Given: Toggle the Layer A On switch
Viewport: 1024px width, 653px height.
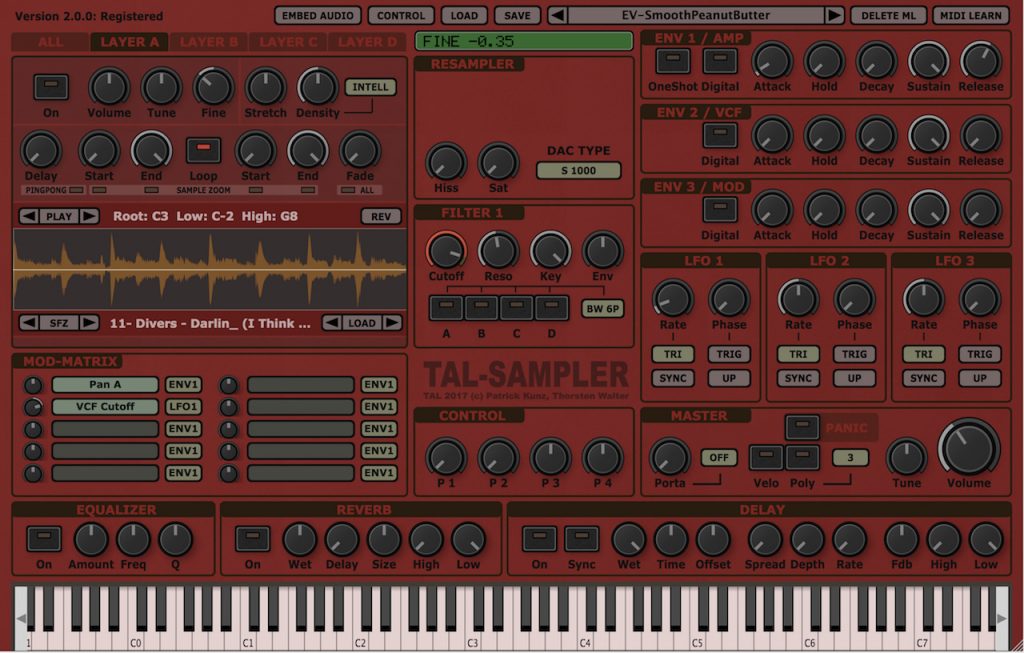Looking at the screenshot, I should coord(51,87).
